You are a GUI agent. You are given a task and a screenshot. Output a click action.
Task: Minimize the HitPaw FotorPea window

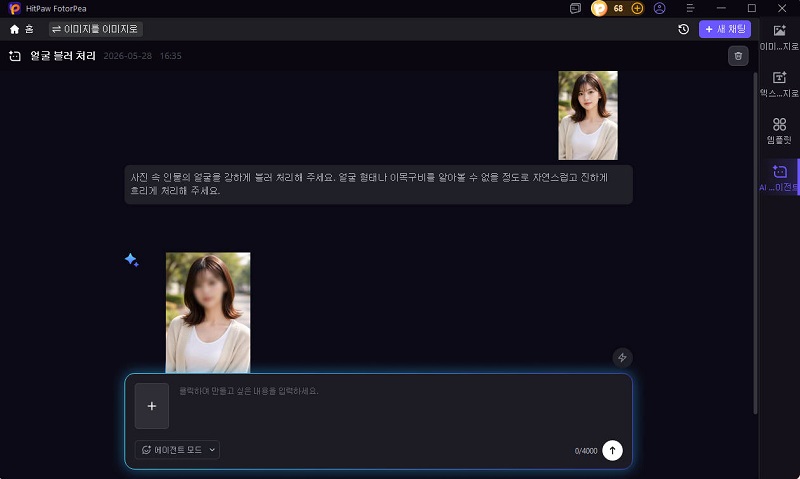tap(721, 8)
